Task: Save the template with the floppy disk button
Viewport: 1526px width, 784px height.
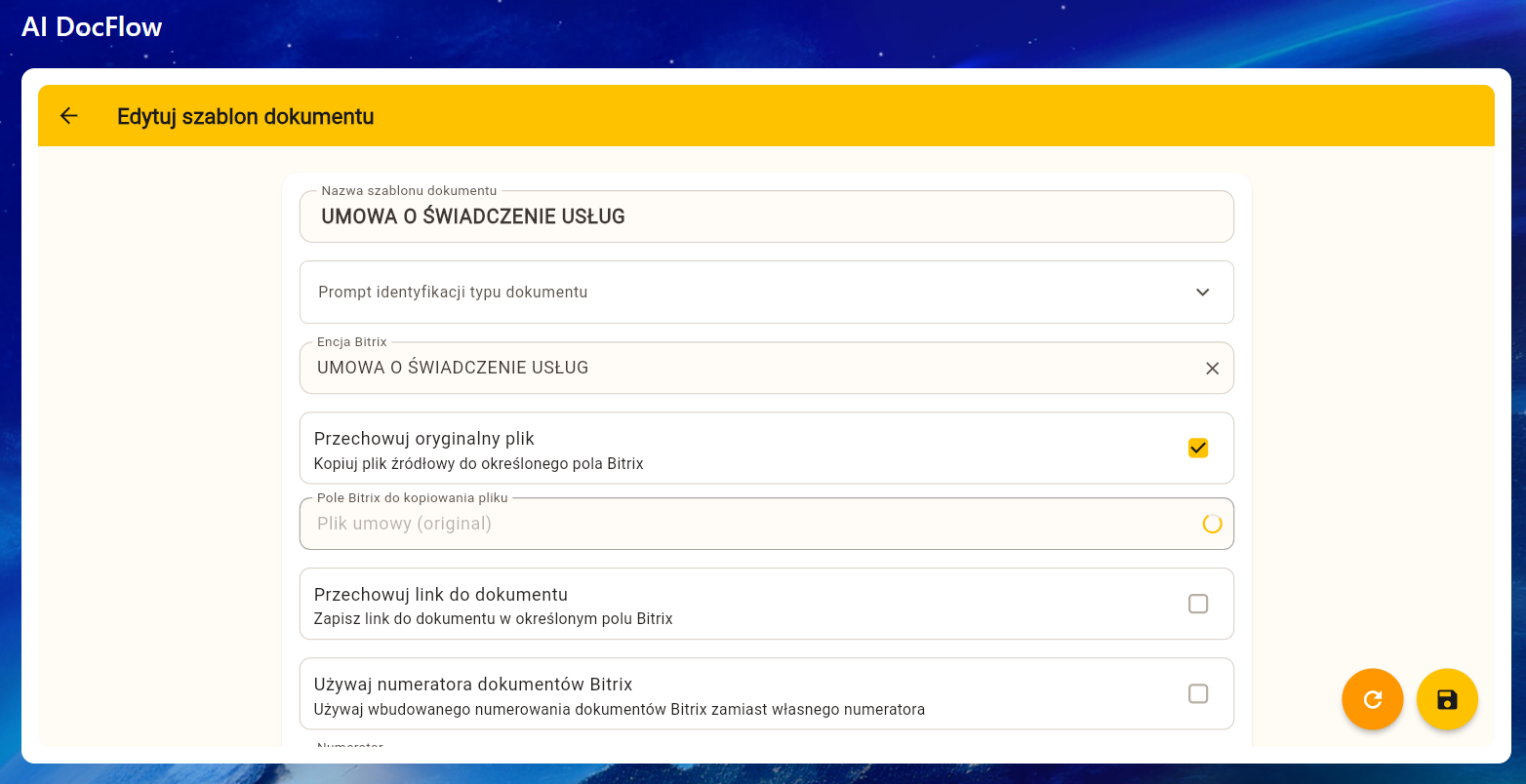Action: (1447, 699)
